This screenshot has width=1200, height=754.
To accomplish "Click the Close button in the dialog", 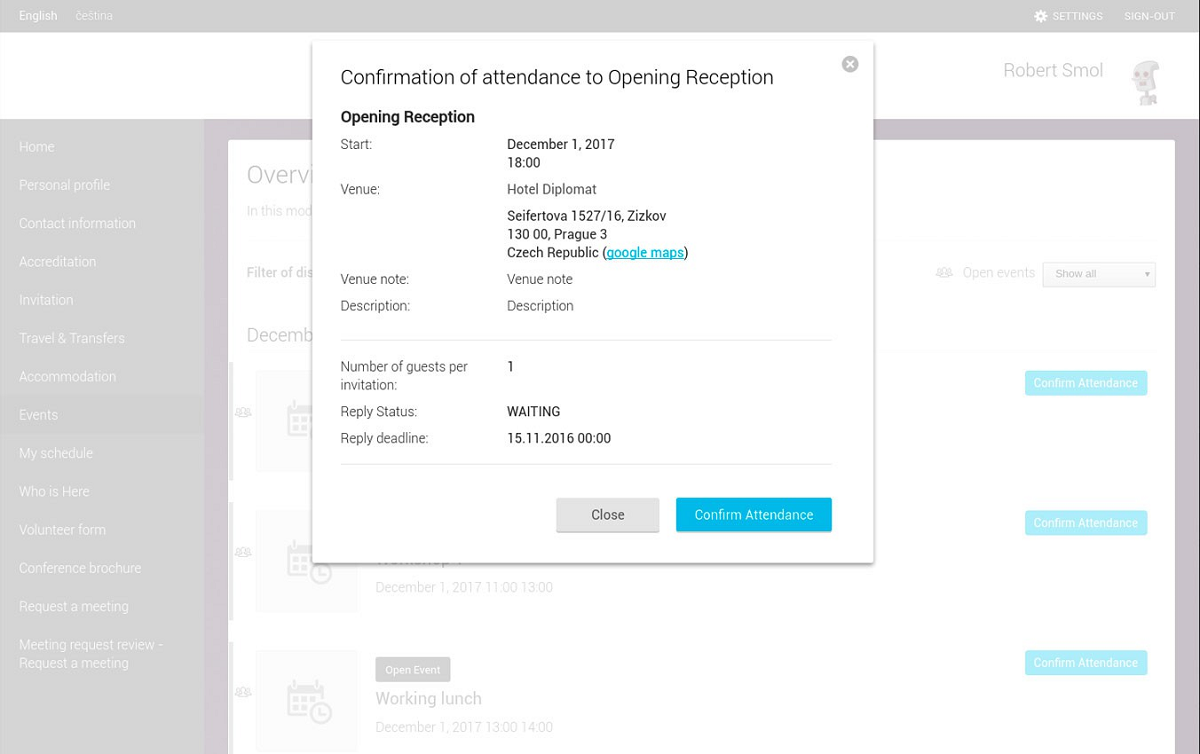I will tap(608, 515).
